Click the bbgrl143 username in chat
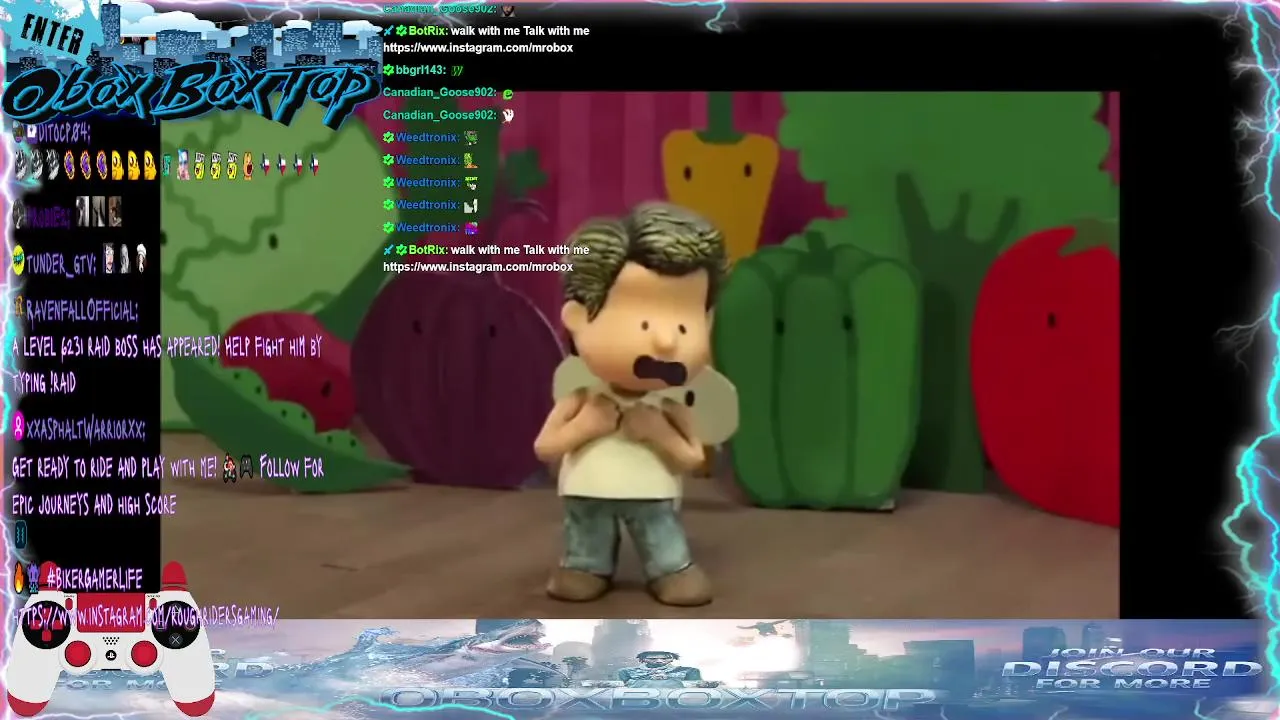The image size is (1280, 720). coord(420,70)
